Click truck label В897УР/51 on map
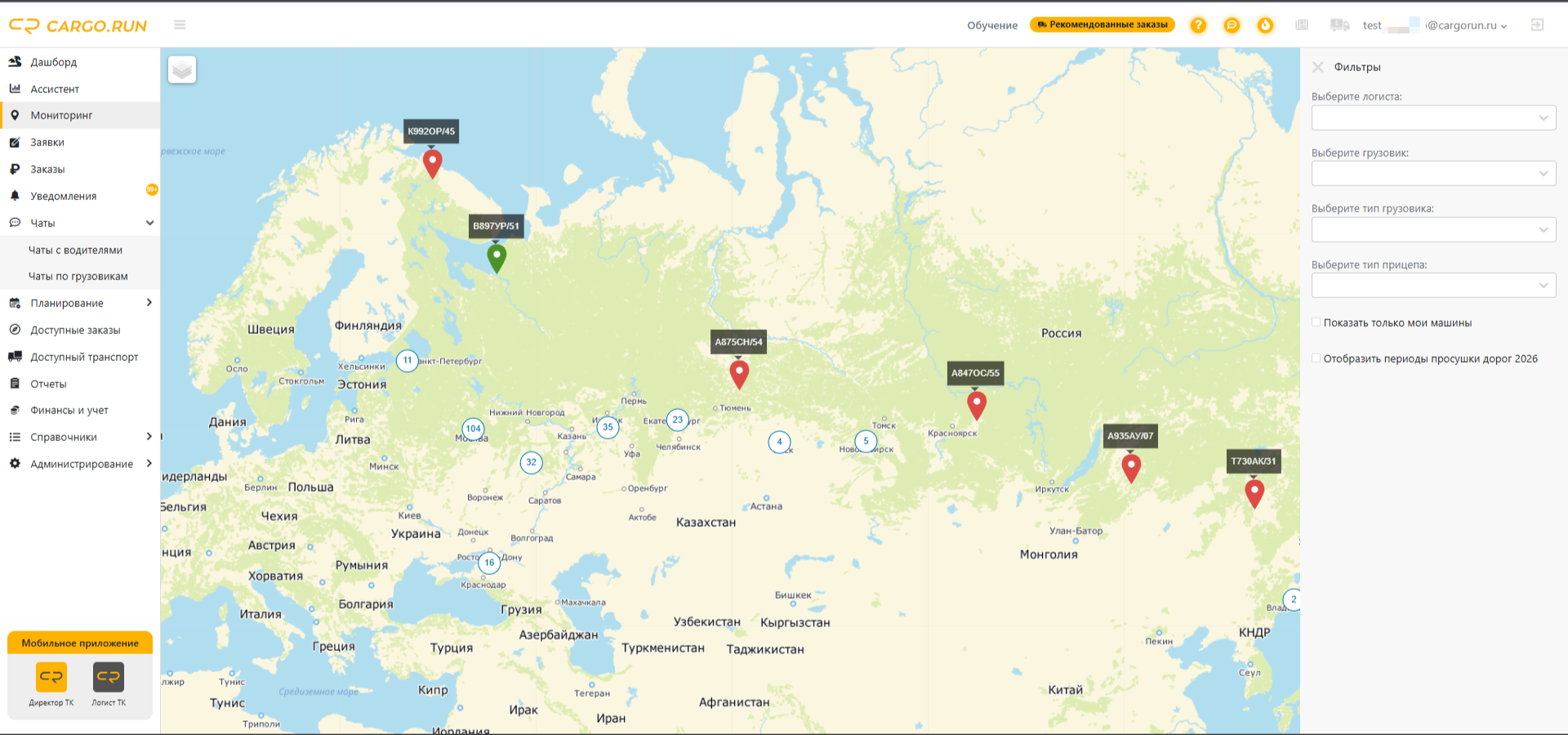 coord(496,226)
